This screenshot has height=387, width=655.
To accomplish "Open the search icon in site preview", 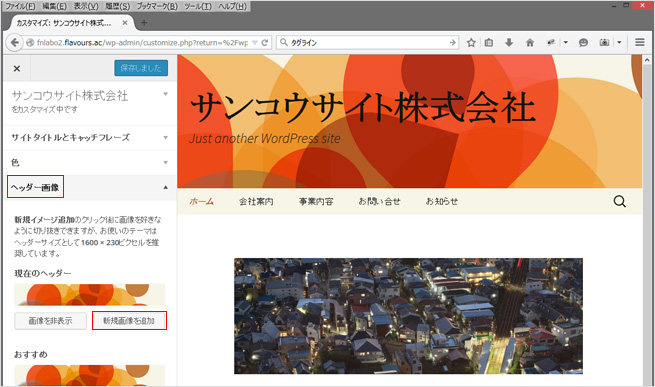I will [x=619, y=201].
